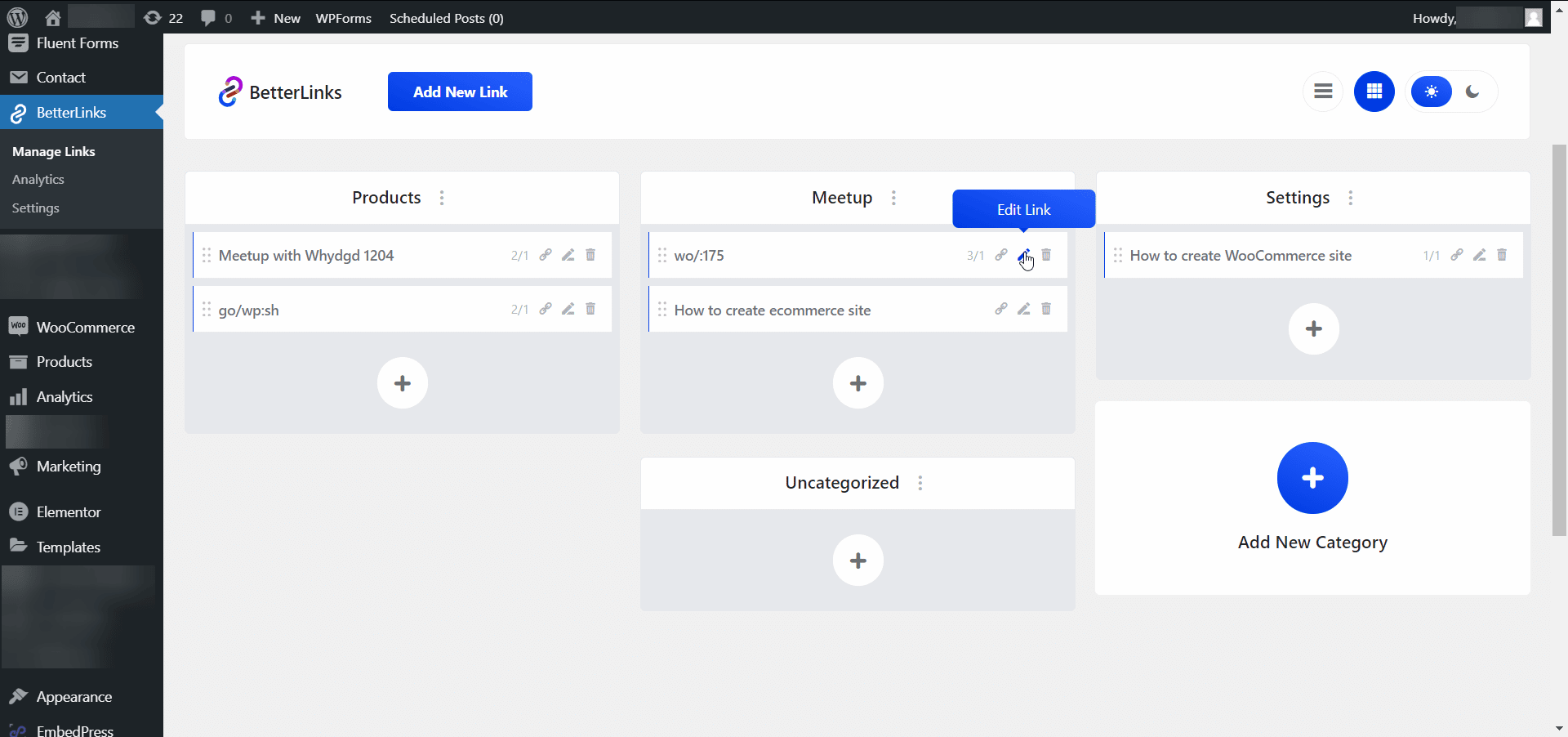This screenshot has height=737, width=1568.
Task: Copy the How to create WooCommerce site link
Action: pyautogui.click(x=1456, y=255)
